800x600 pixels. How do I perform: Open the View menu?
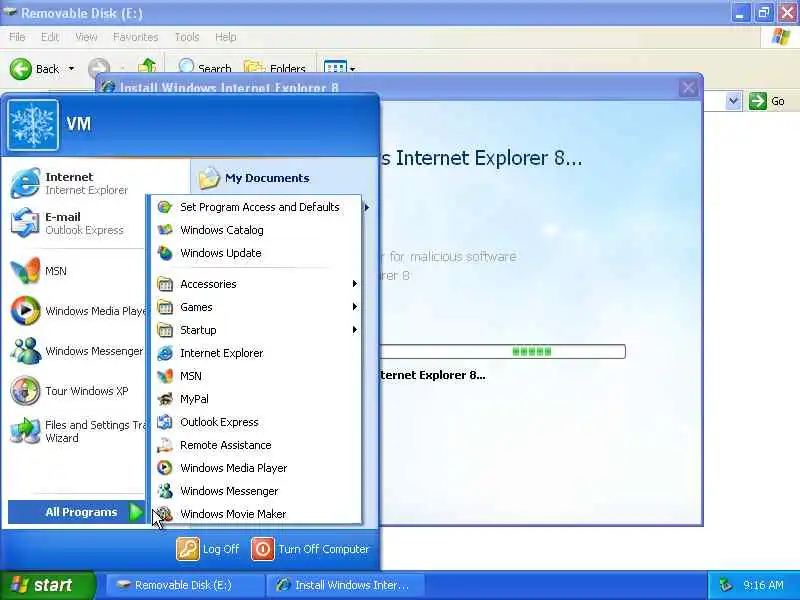[x=86, y=37]
